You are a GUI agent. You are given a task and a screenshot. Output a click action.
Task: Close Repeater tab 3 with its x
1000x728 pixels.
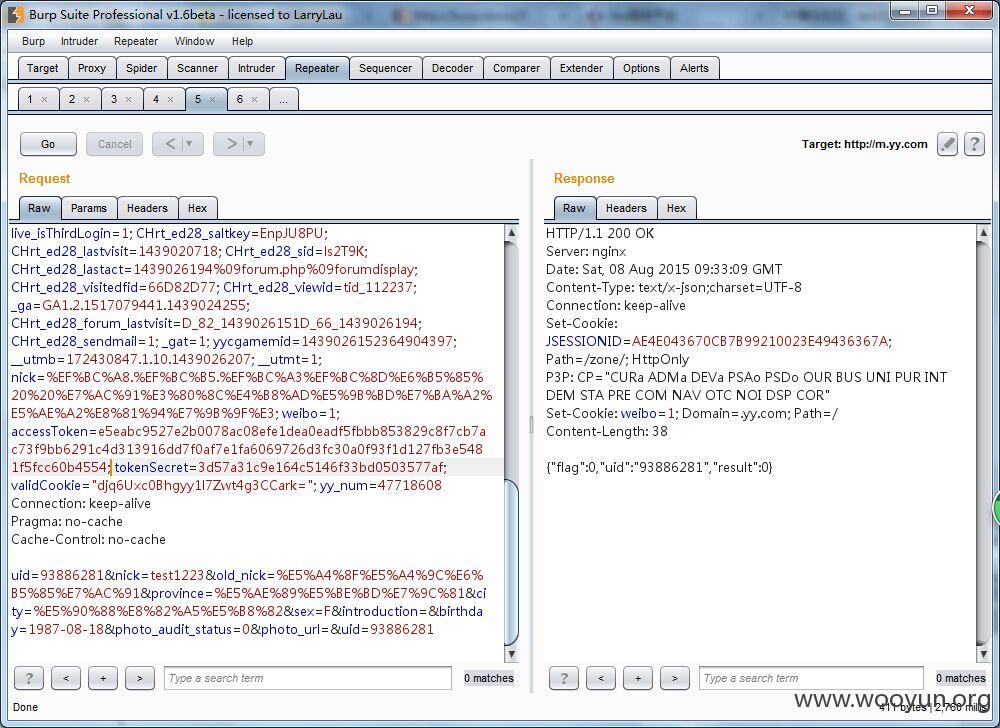pyautogui.click(x=128, y=99)
